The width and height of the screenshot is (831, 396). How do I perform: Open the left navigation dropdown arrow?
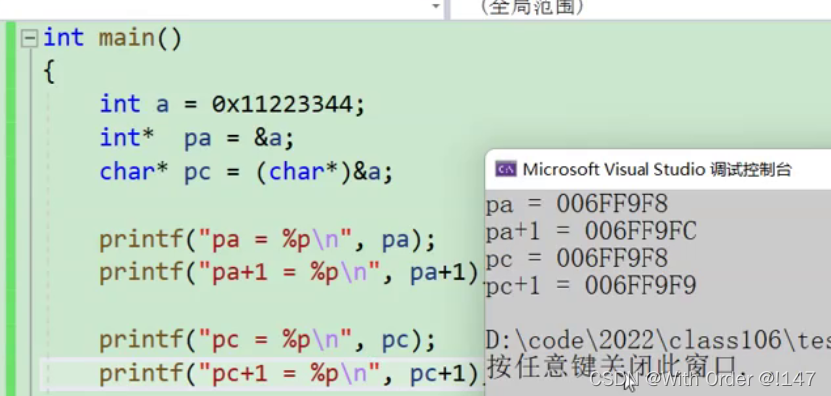pos(436,6)
